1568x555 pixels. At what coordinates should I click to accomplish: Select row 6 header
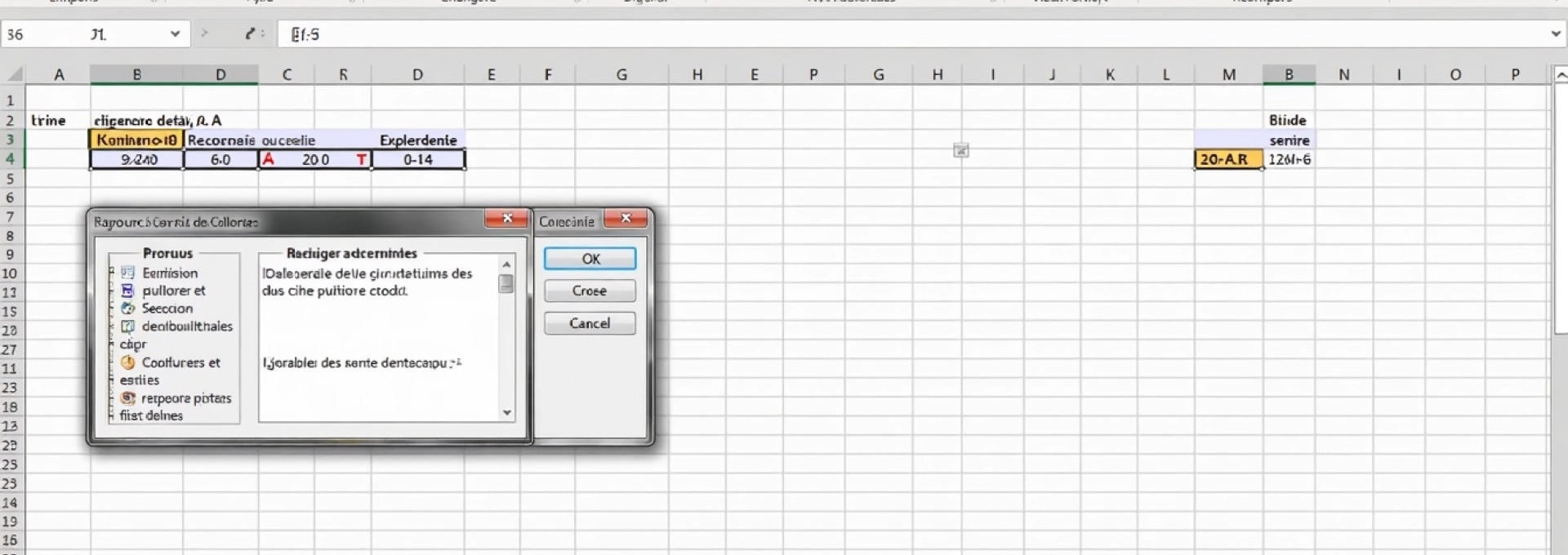(x=11, y=198)
